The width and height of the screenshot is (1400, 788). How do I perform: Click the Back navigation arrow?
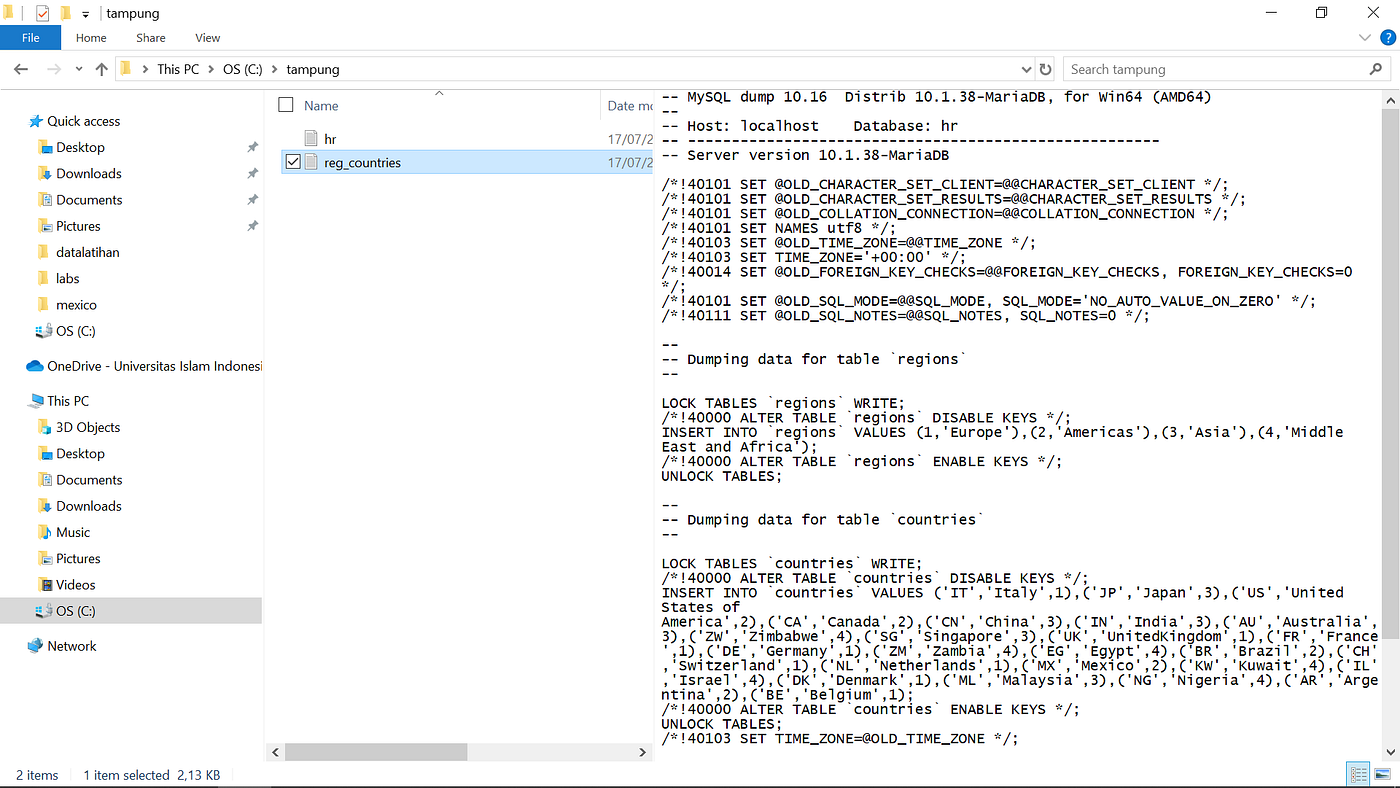(x=21, y=69)
